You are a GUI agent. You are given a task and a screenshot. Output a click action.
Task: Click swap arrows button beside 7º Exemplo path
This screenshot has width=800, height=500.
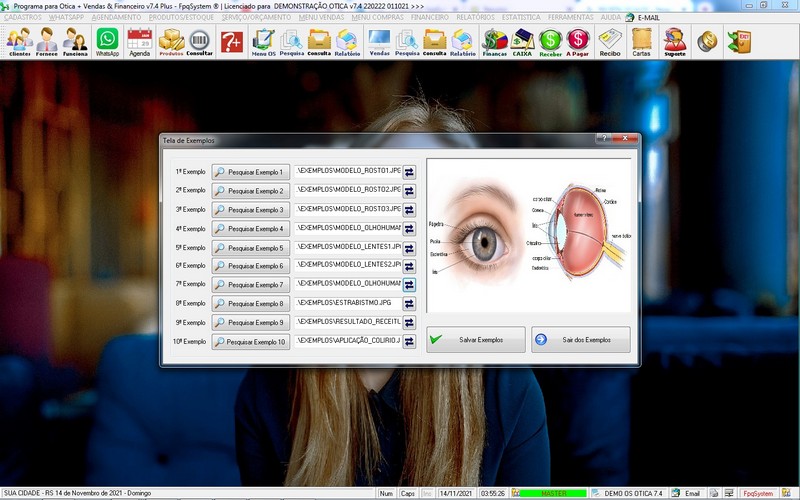coord(409,285)
